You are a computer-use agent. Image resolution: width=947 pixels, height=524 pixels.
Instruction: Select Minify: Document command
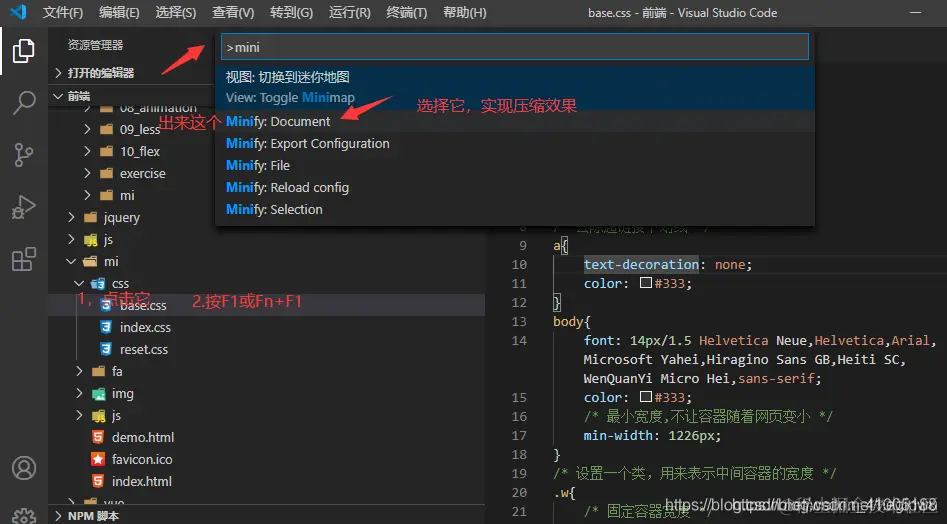[x=515, y=121]
